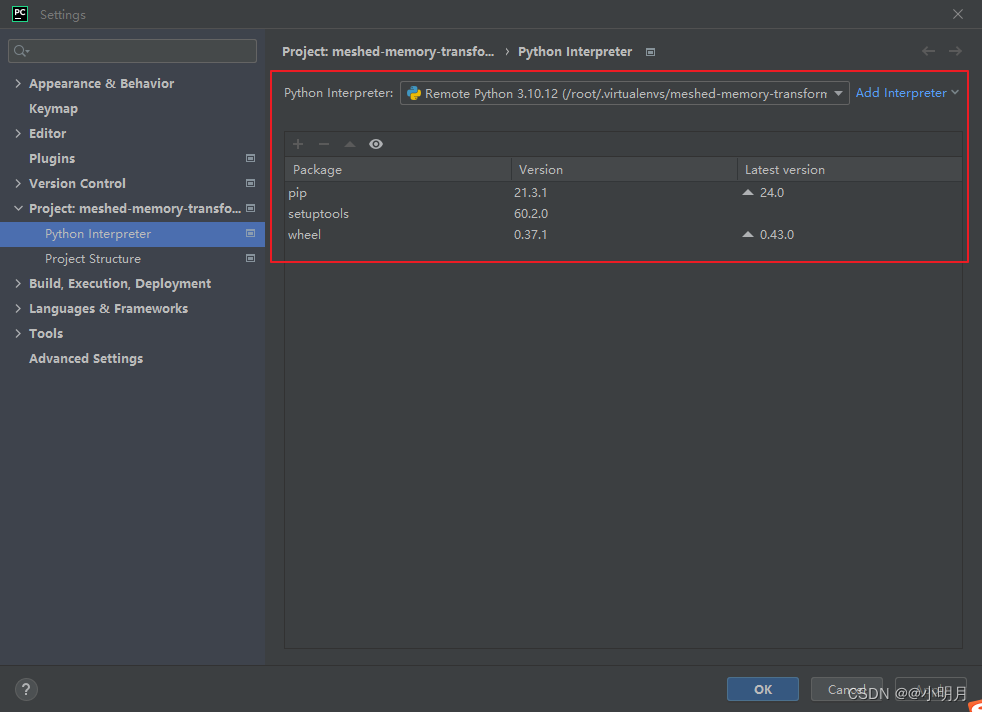982x712 pixels.
Task: Click the help question mark button
Action: coord(26,689)
